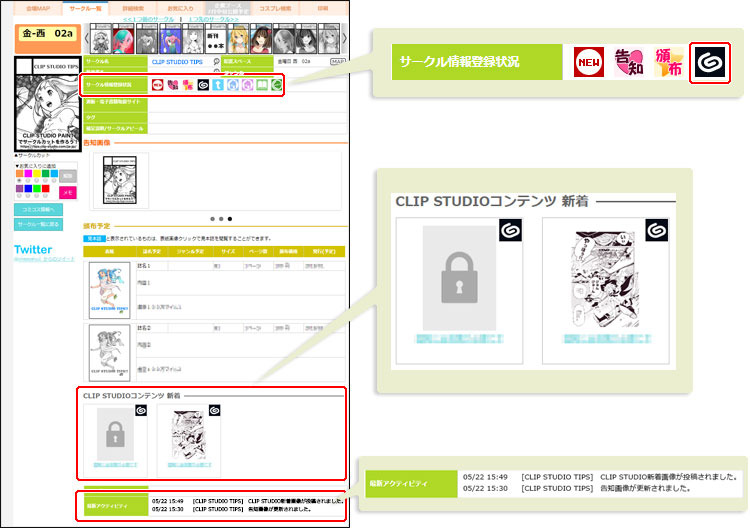Click black CLIP STUDIO icon in status row
Image resolution: width=750 pixels, height=528 pixels.
click(x=203, y=85)
